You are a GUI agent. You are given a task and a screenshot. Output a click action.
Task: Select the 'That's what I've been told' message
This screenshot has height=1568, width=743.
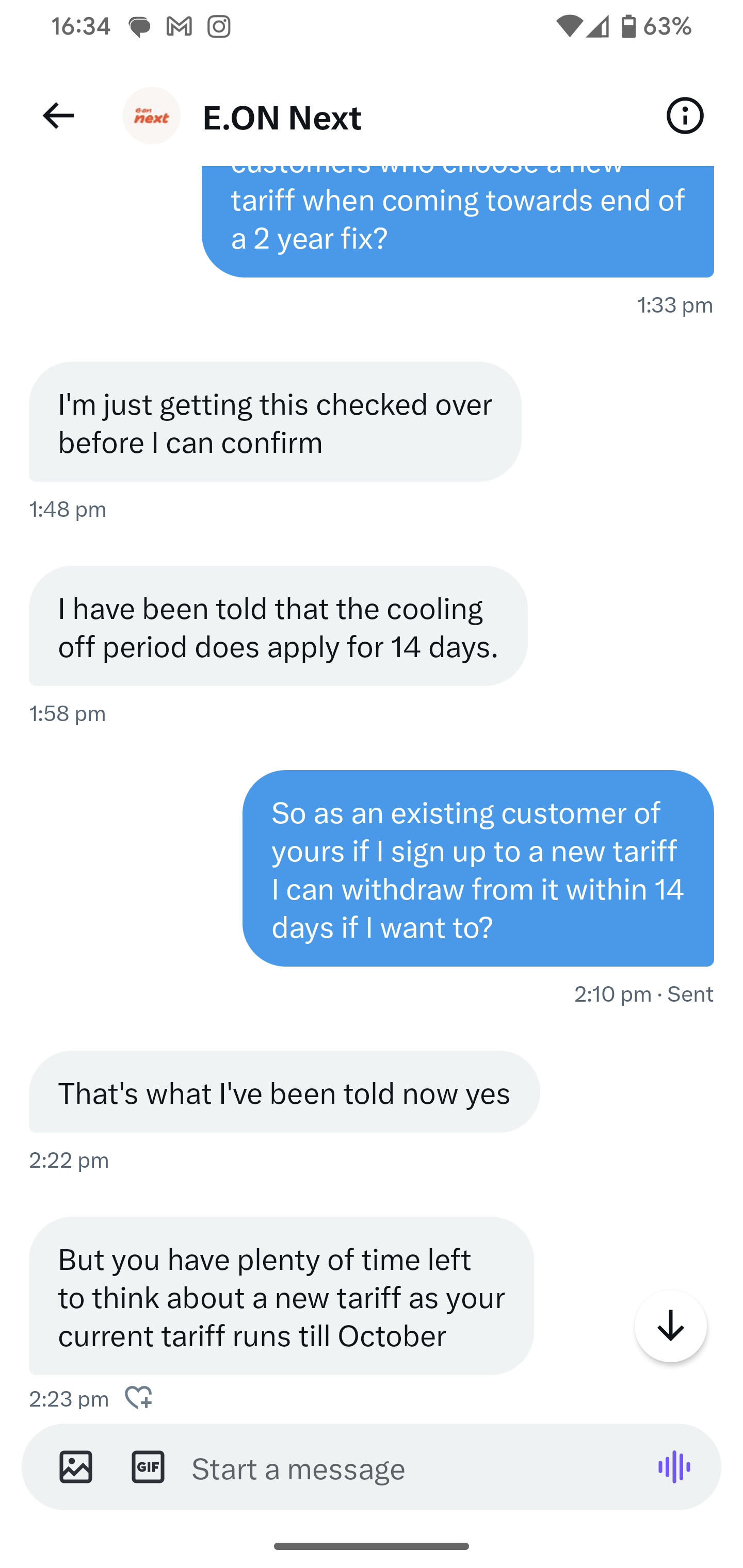(x=284, y=1092)
